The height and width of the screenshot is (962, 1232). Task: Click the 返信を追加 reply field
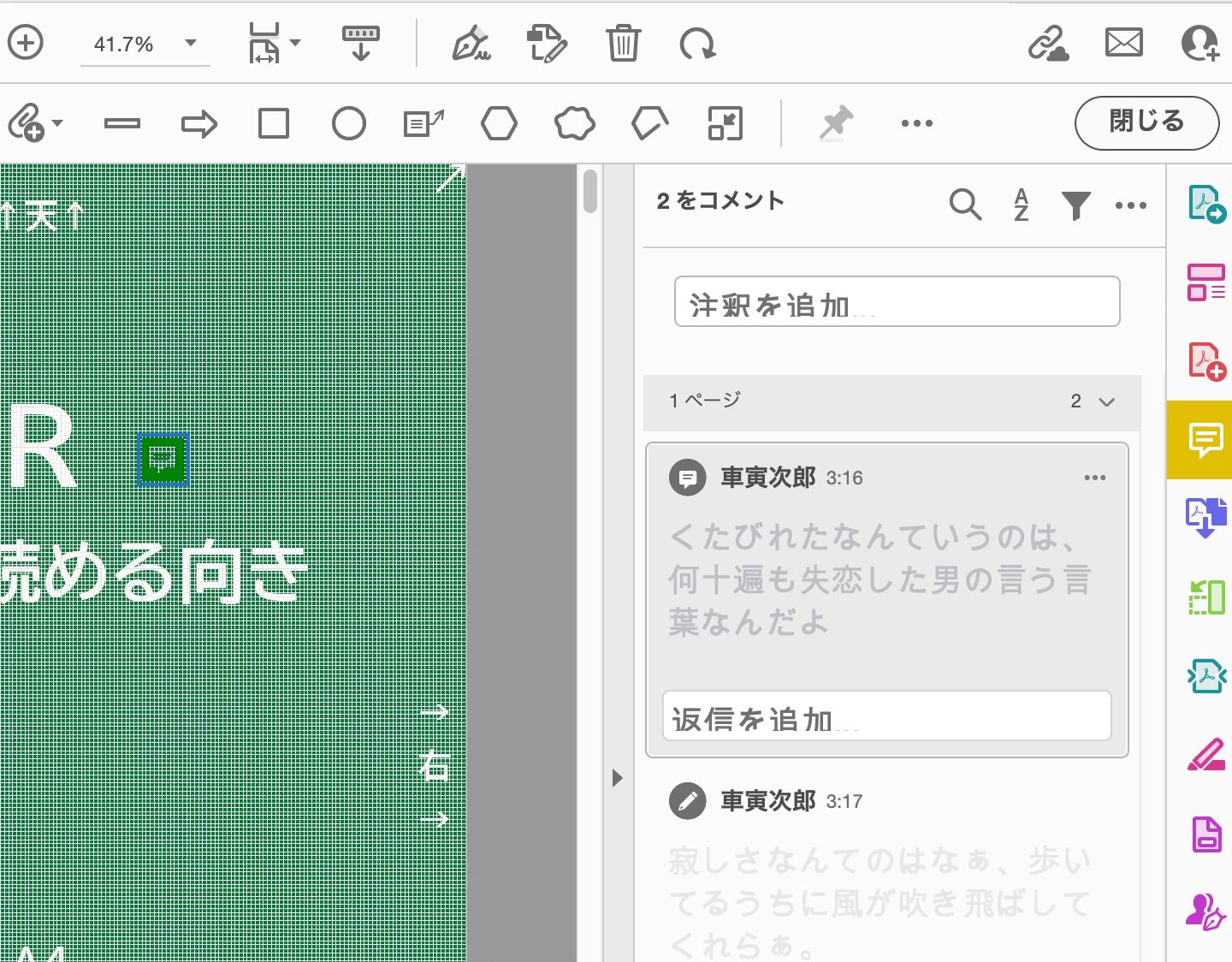(x=886, y=716)
